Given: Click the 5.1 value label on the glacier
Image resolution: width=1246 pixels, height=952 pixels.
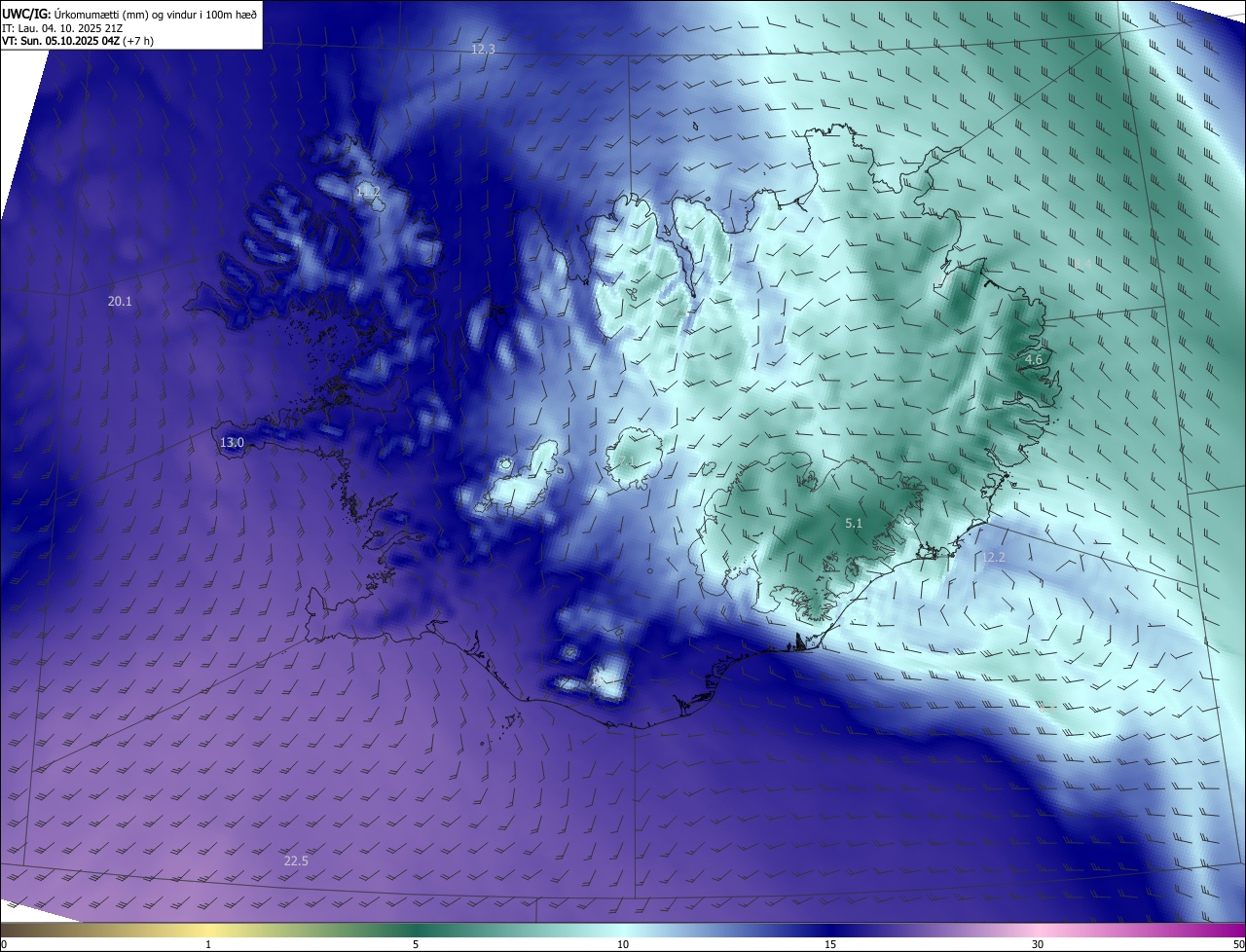Looking at the screenshot, I should (x=854, y=524).
